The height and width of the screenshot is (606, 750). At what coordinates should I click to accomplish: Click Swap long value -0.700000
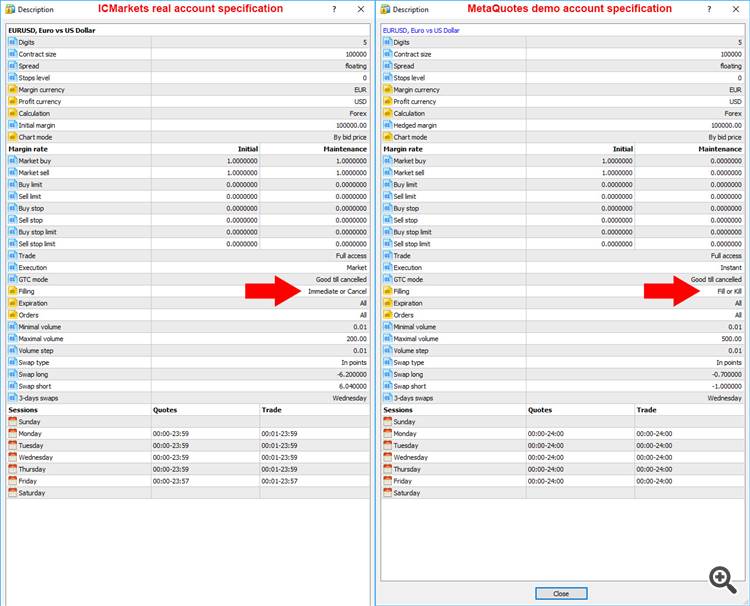click(x=727, y=375)
